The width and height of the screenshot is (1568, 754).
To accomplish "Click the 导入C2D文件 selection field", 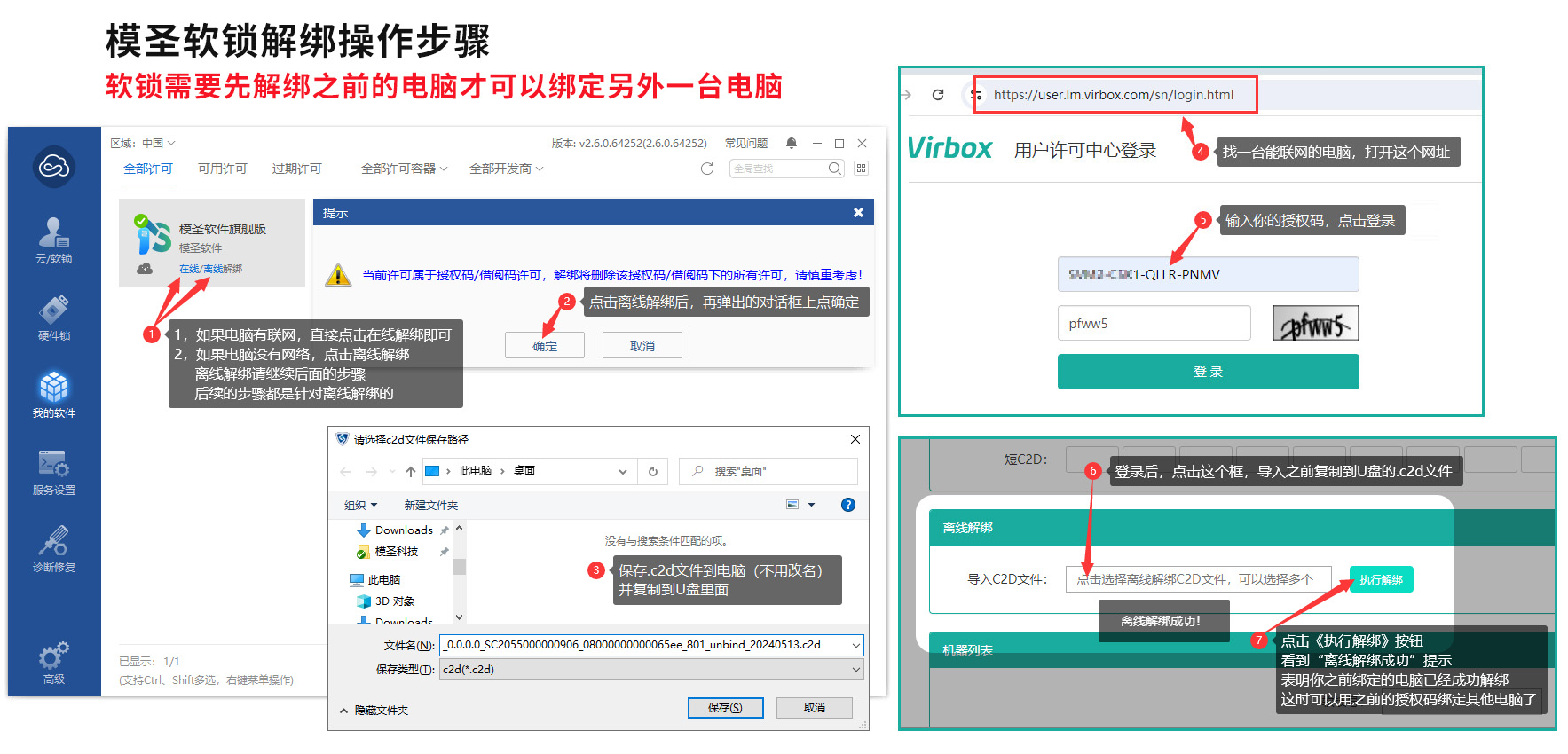I will coord(1197,579).
